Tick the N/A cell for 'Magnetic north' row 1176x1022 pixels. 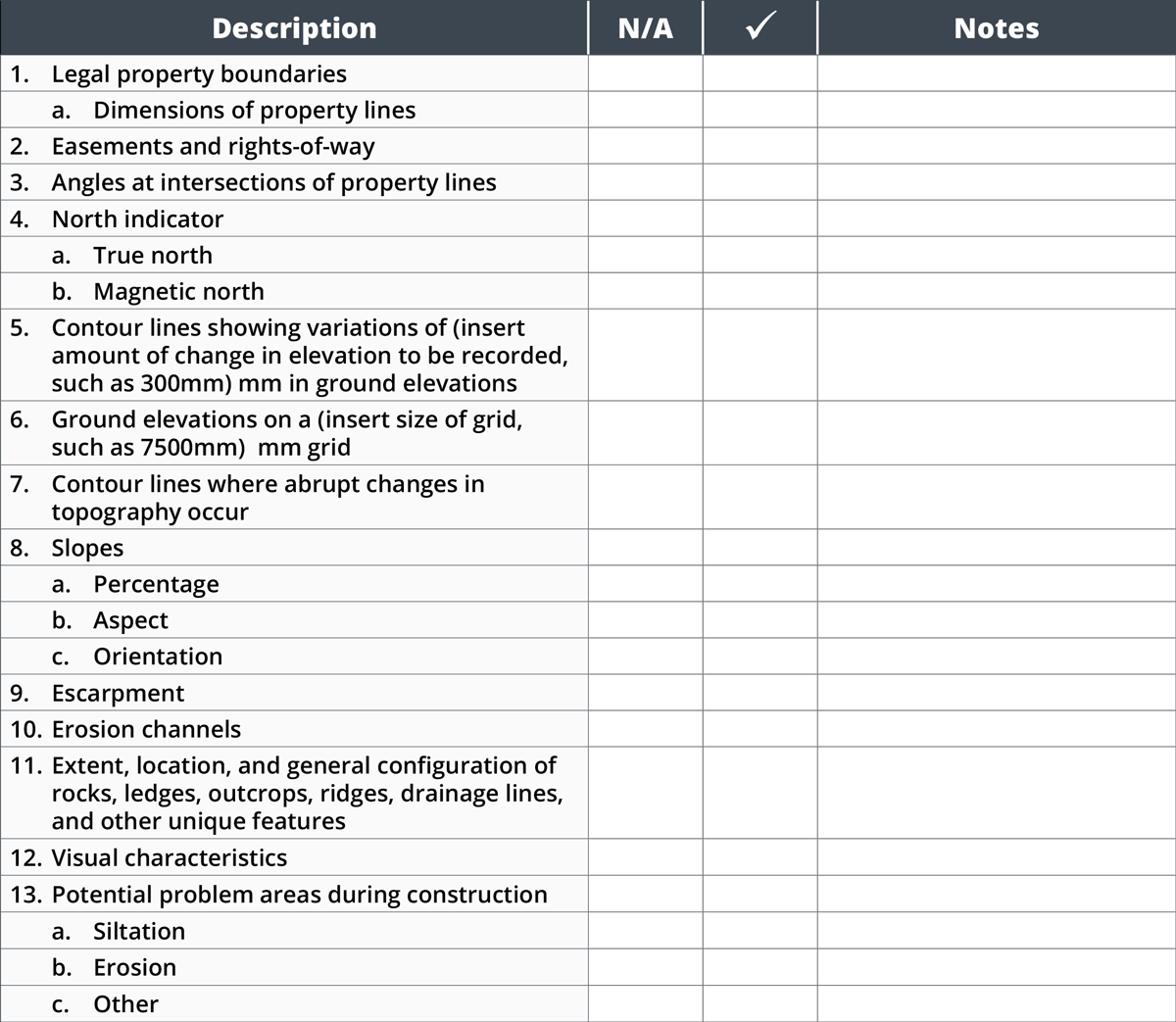[646, 291]
